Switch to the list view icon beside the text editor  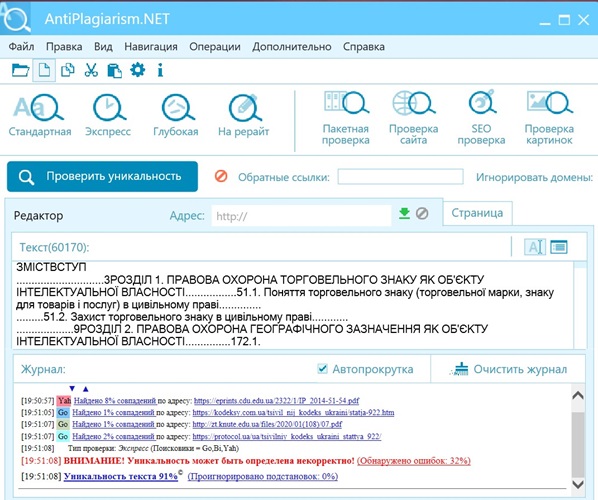point(559,247)
